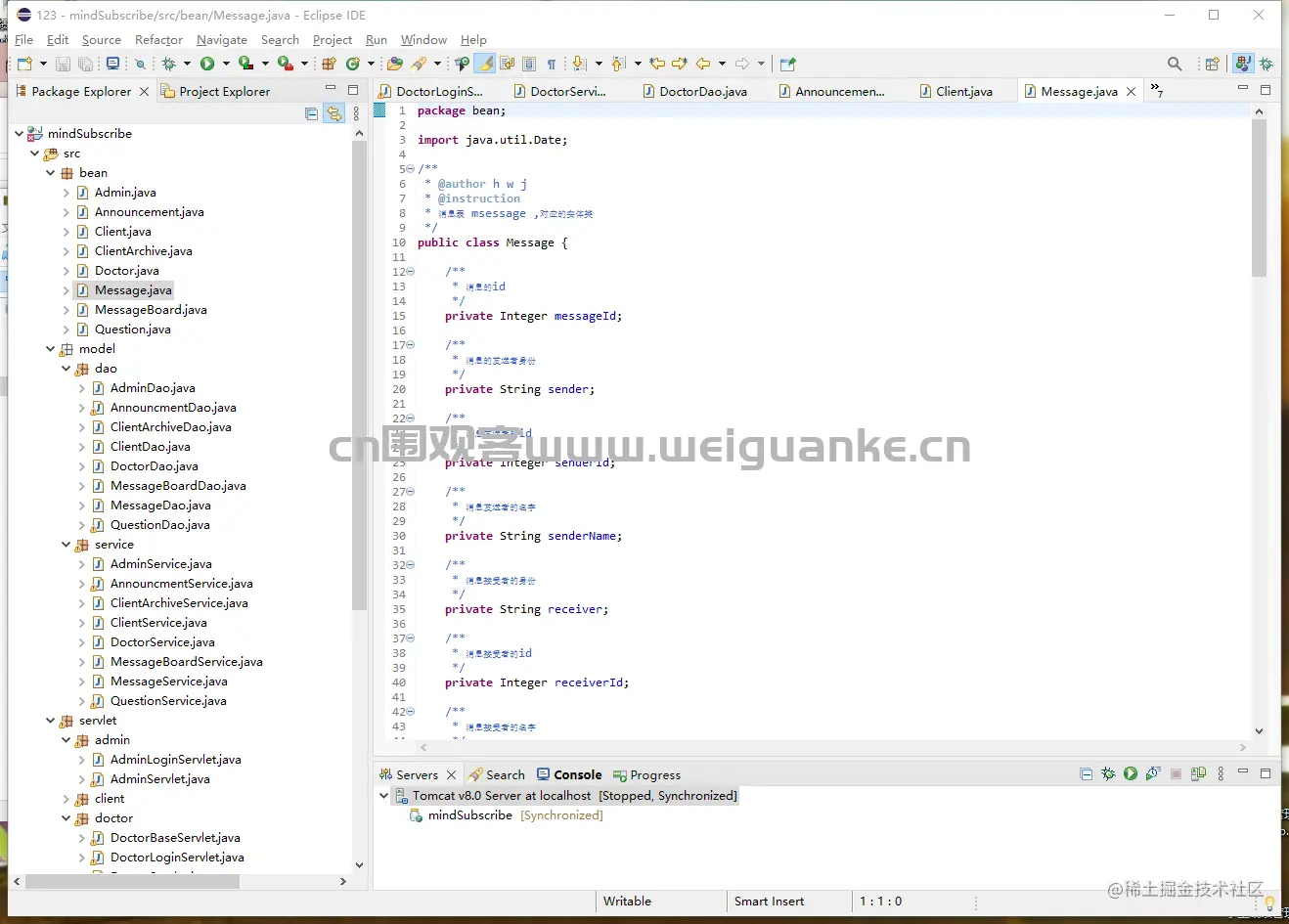1289x924 pixels.
Task: Collapse the Tomcat v8.0 server node
Action: (x=383, y=795)
